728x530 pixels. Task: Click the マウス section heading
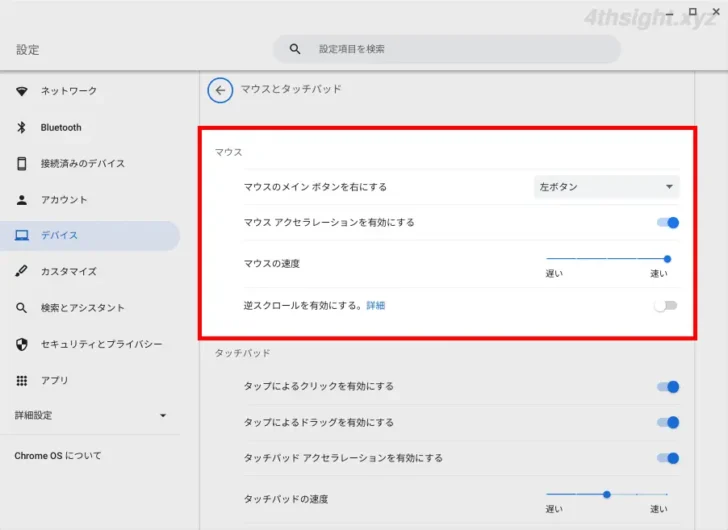pyautogui.click(x=228, y=152)
